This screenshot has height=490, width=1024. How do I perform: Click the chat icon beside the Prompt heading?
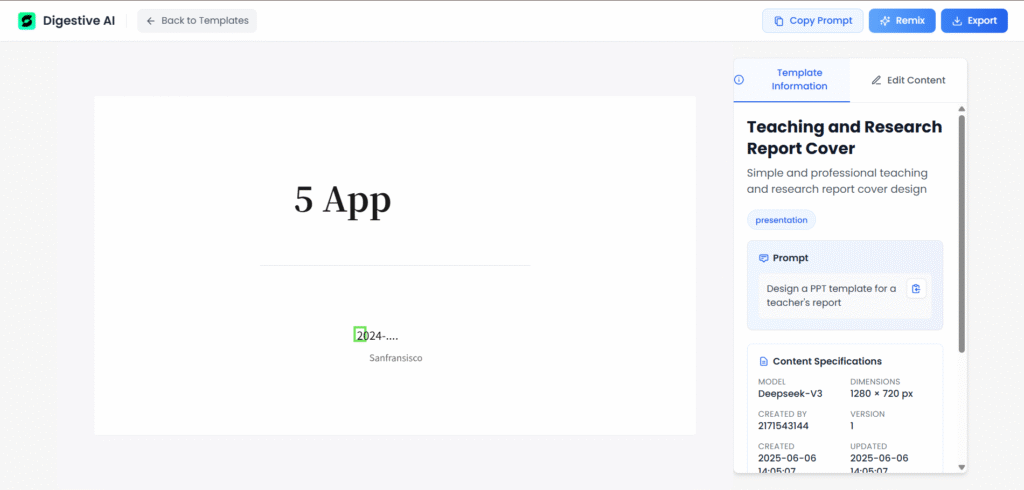pos(763,258)
